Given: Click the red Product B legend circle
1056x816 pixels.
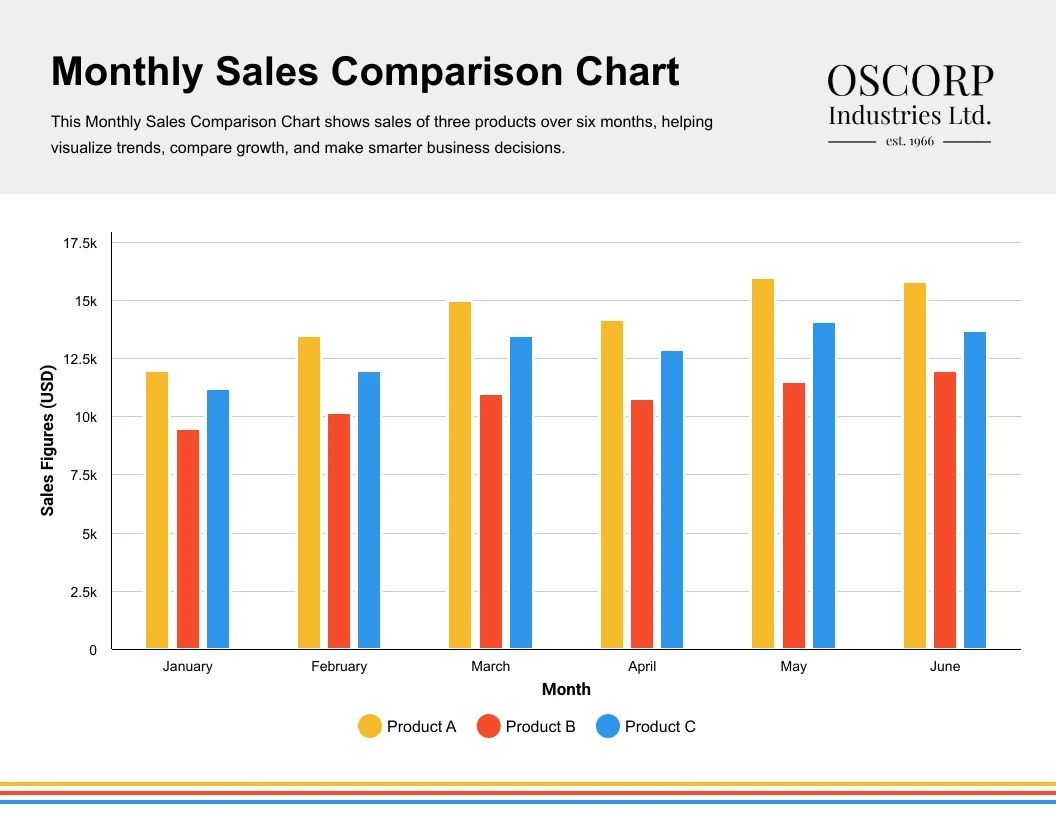Looking at the screenshot, I should [488, 727].
